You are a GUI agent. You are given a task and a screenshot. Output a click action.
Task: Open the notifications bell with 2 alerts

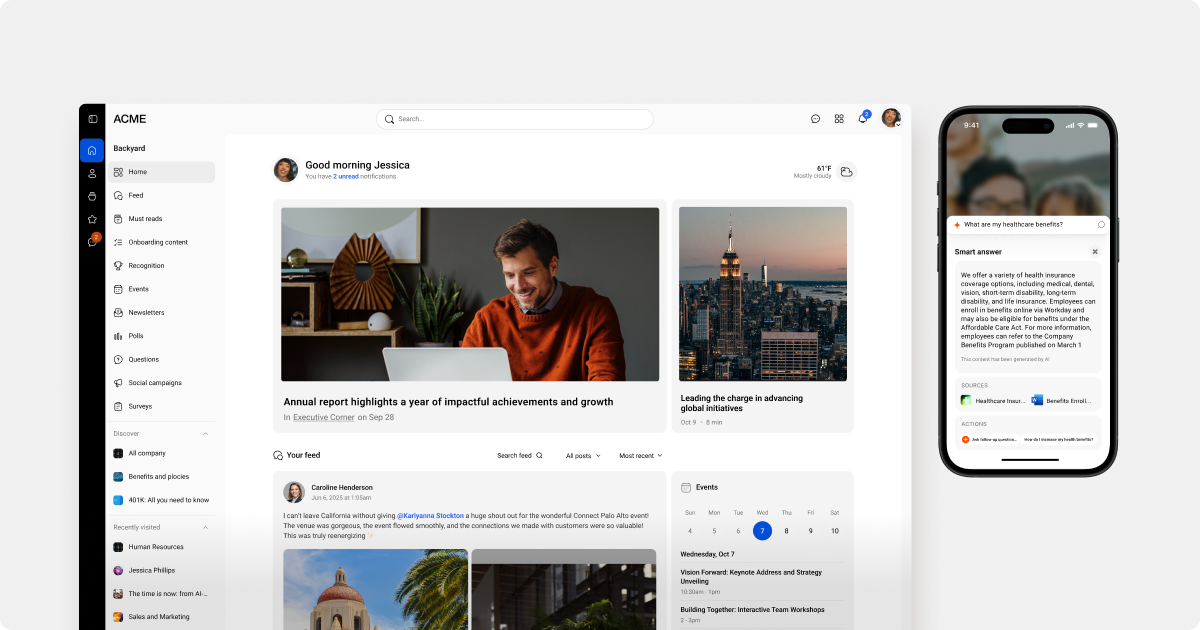click(x=862, y=118)
